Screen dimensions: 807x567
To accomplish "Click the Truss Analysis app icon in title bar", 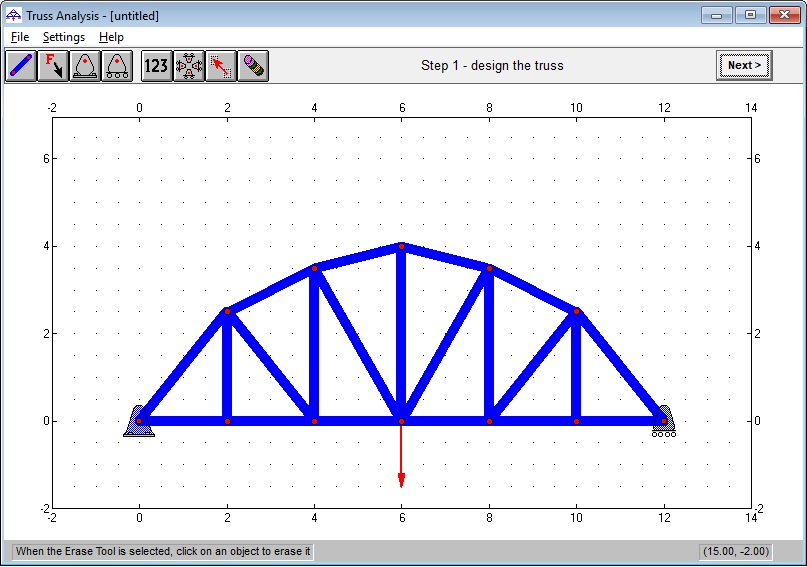I will coord(13,15).
